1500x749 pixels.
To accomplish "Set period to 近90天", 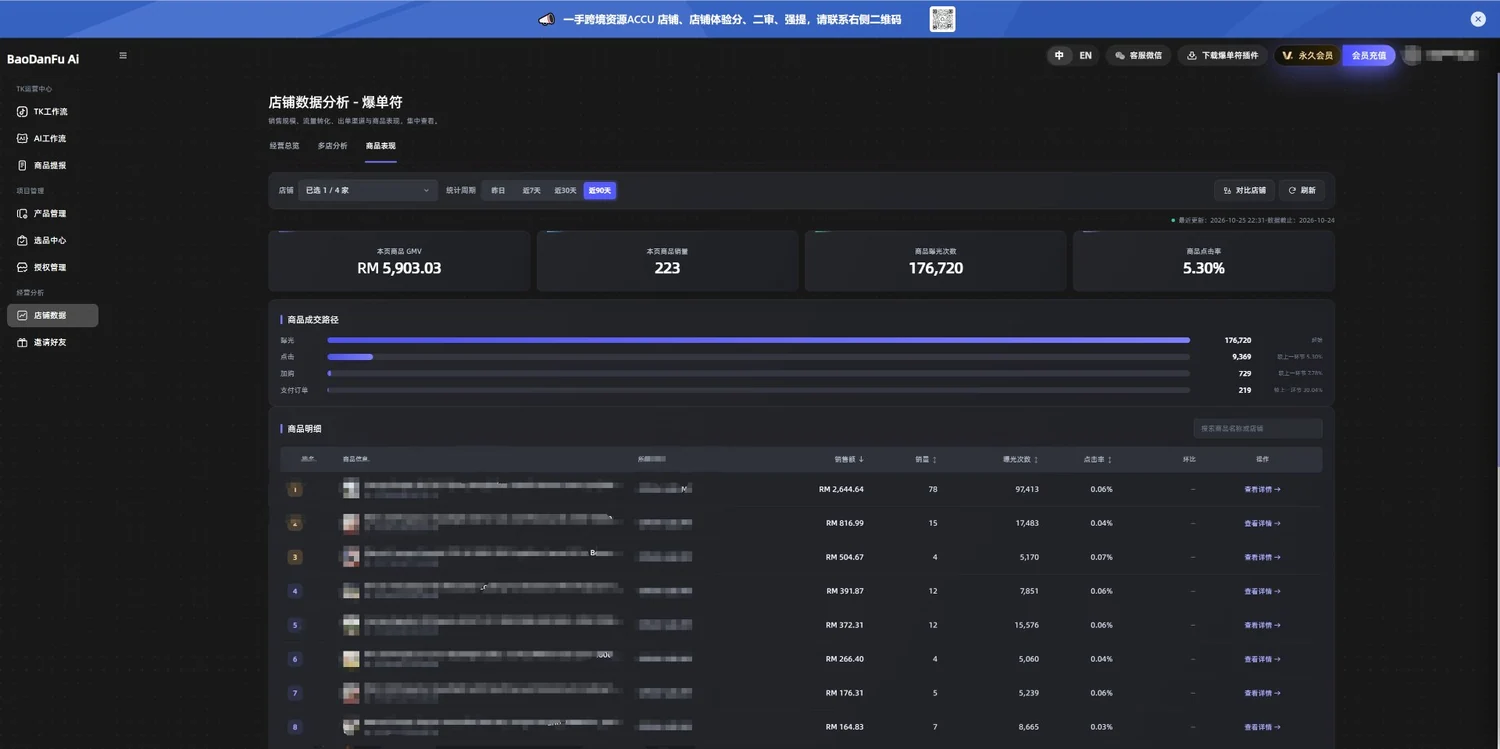I will click(599, 190).
